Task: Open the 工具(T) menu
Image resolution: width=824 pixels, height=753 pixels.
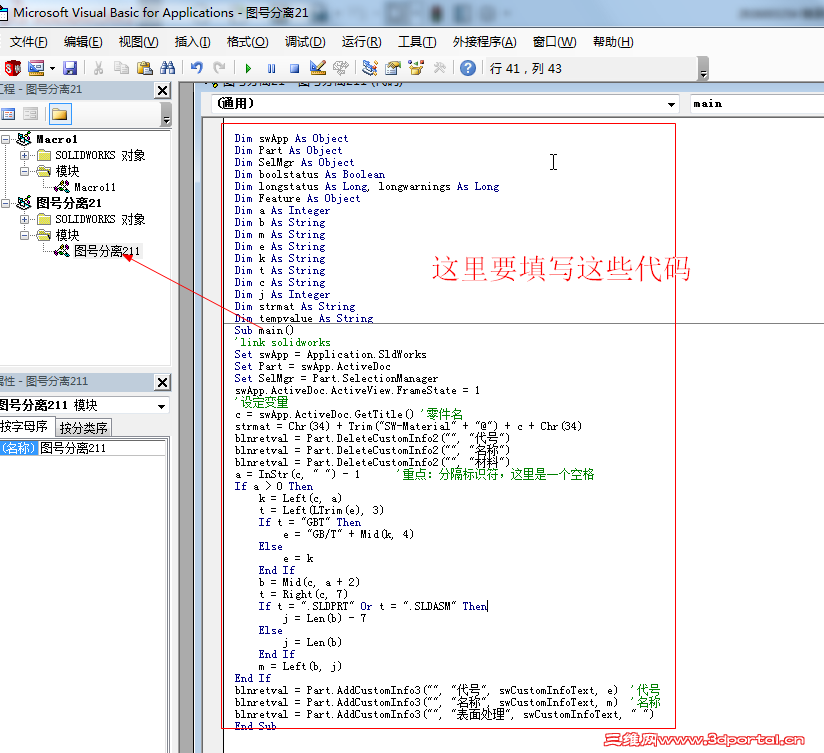Action: [417, 42]
